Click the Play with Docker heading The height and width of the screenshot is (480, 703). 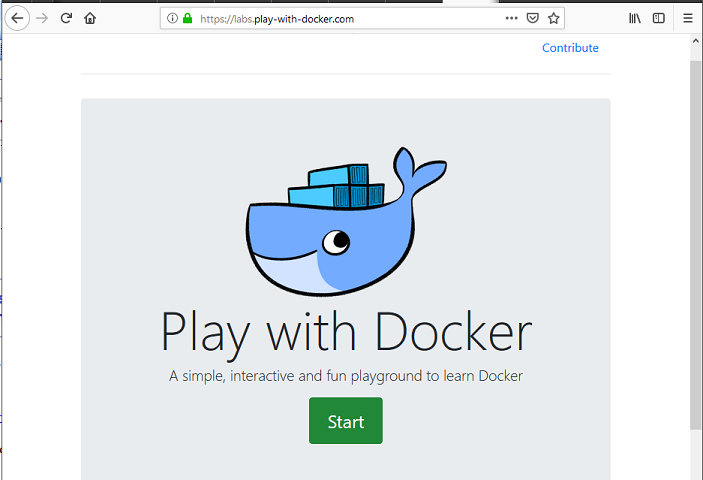tap(346, 334)
